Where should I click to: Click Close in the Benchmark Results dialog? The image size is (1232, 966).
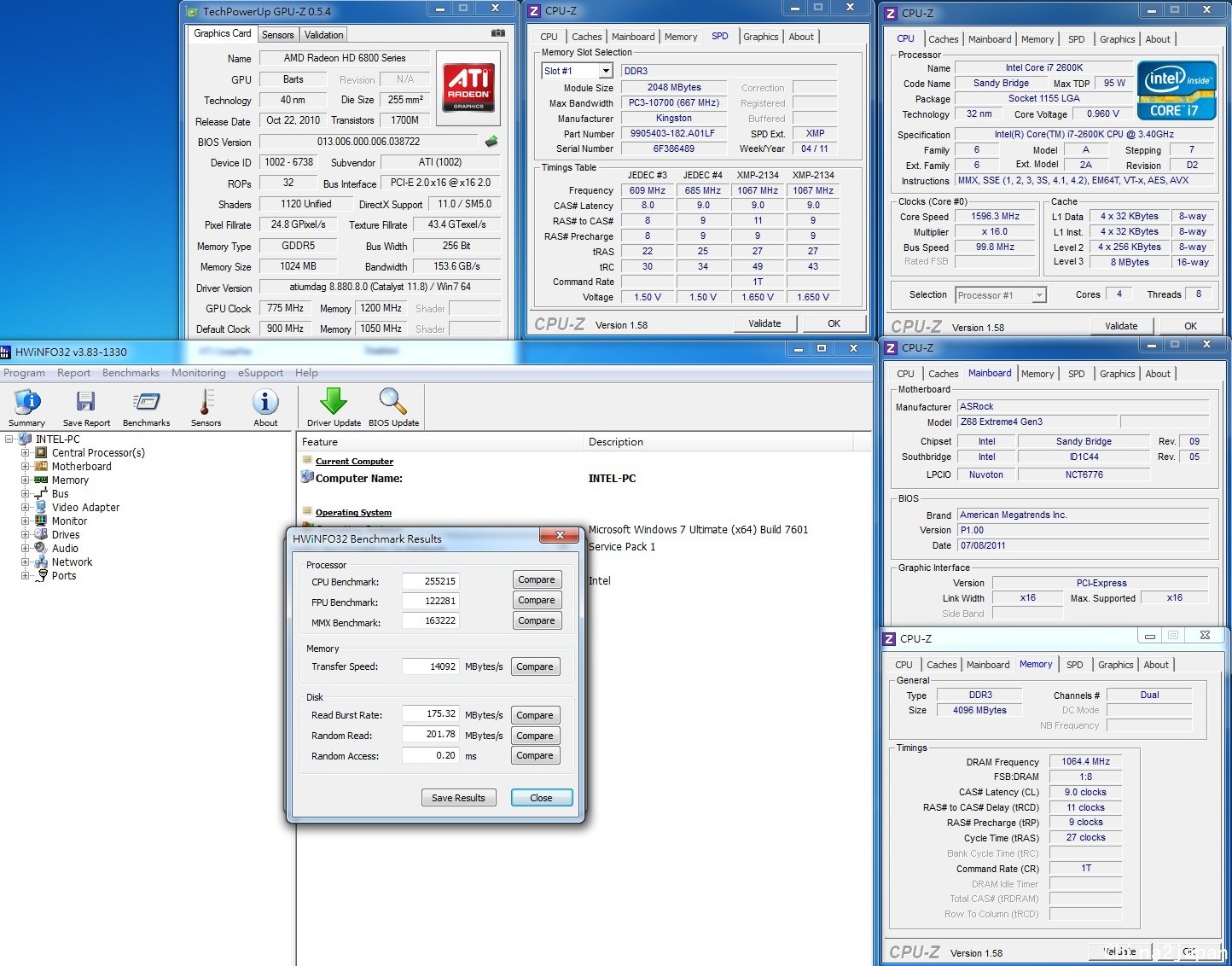(542, 798)
